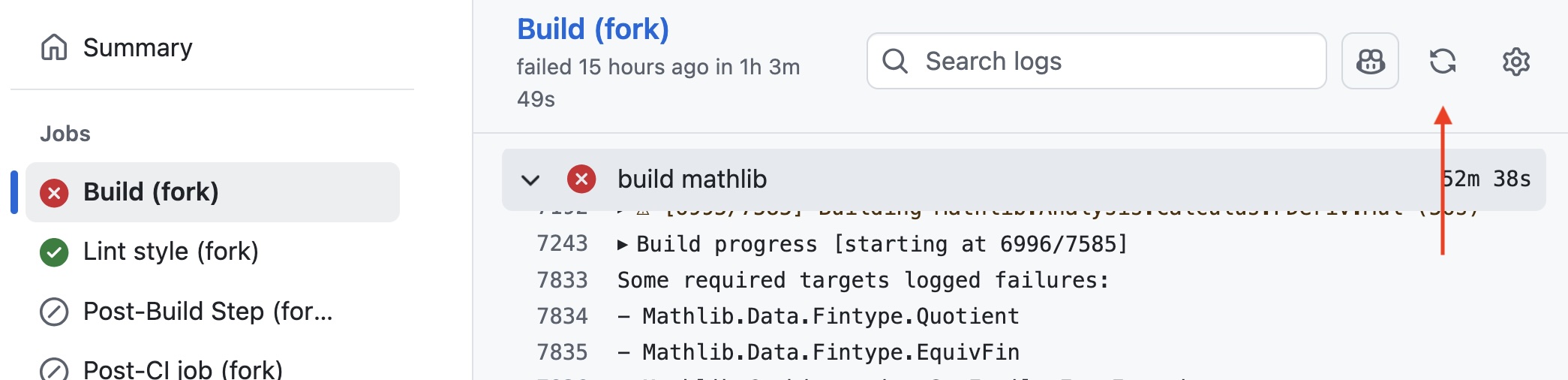
Task: Select the Post-CI job (fork) entry
Action: point(182,369)
